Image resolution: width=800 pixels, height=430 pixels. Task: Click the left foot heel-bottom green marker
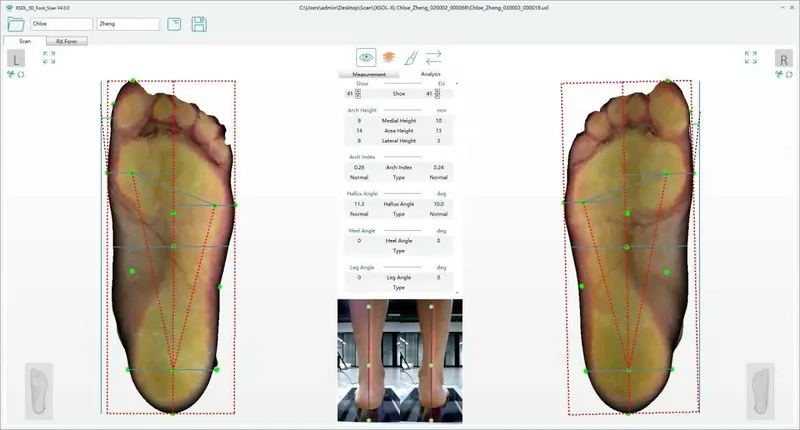point(172,414)
